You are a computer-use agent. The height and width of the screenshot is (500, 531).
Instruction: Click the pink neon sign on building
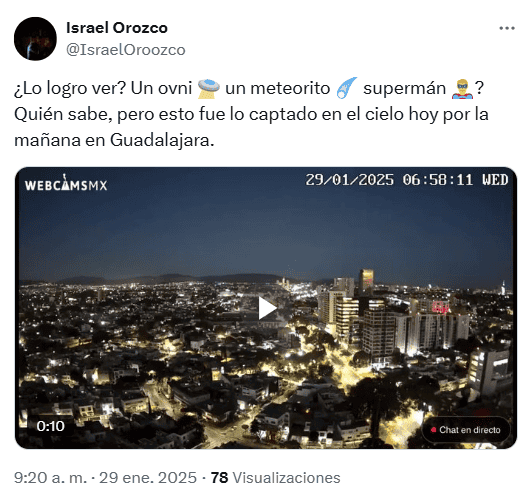(441, 308)
